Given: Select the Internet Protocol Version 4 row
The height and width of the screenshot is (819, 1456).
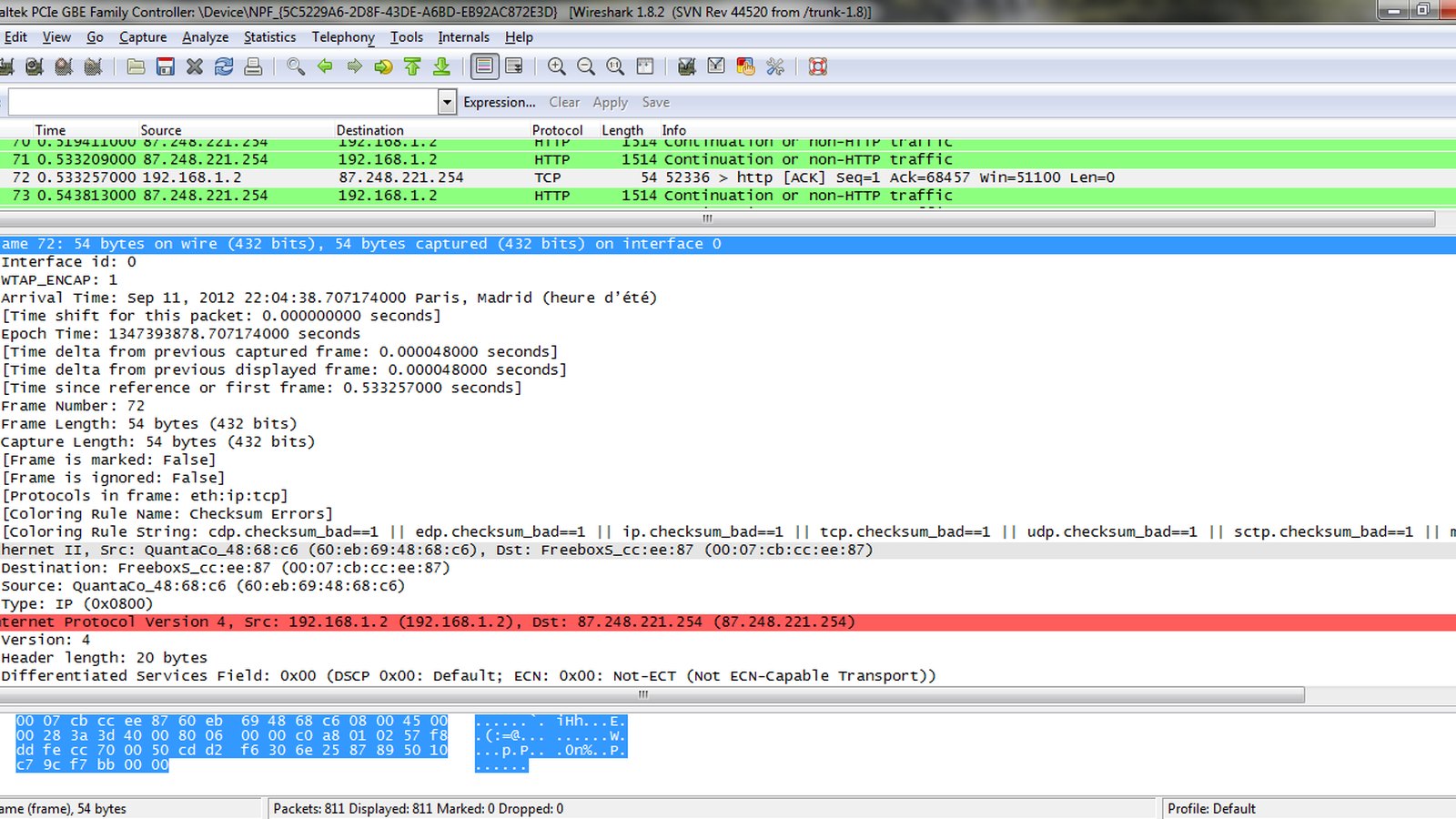Looking at the screenshot, I should coord(728,622).
